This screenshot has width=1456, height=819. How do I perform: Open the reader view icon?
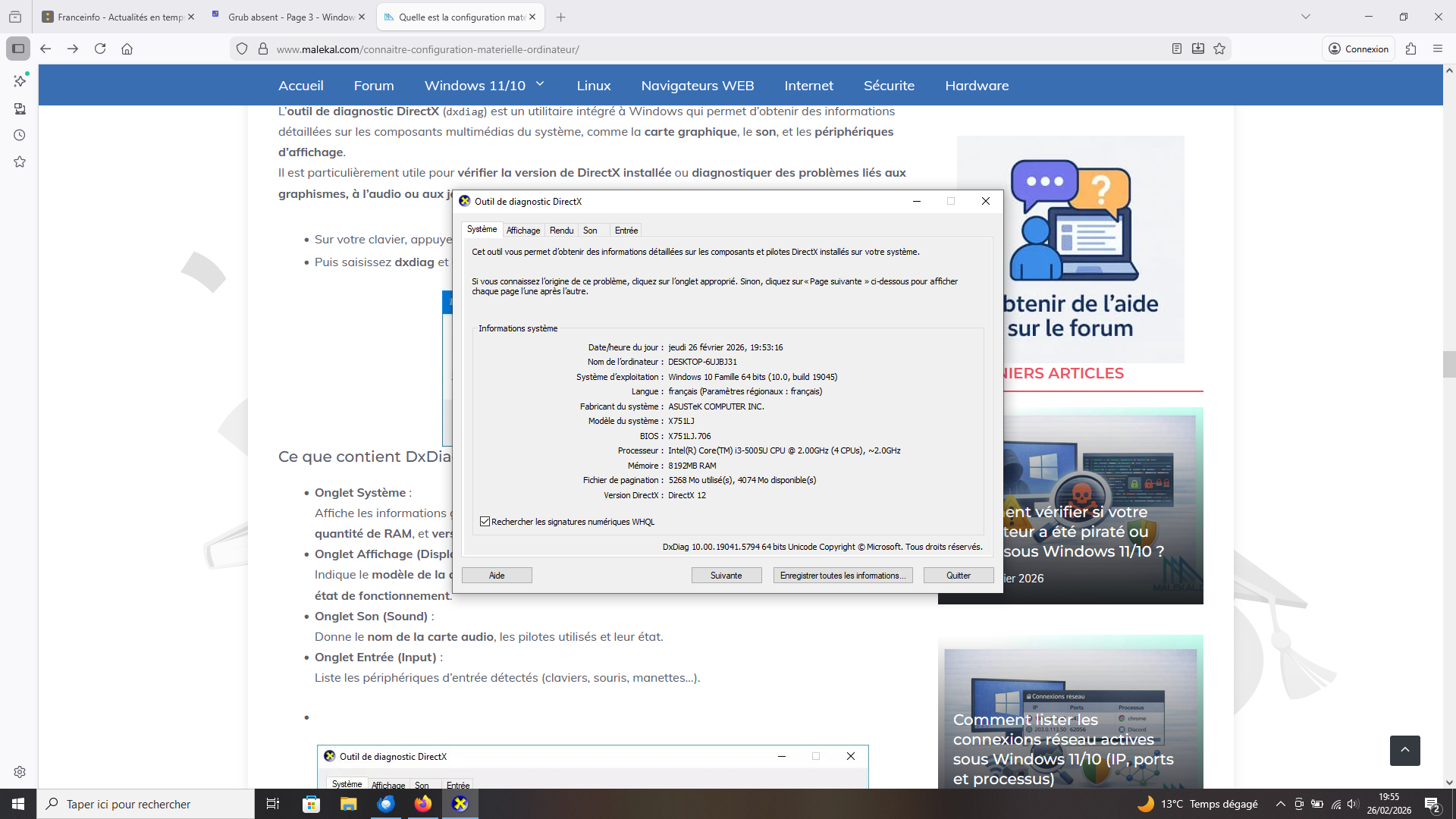[x=1176, y=49]
